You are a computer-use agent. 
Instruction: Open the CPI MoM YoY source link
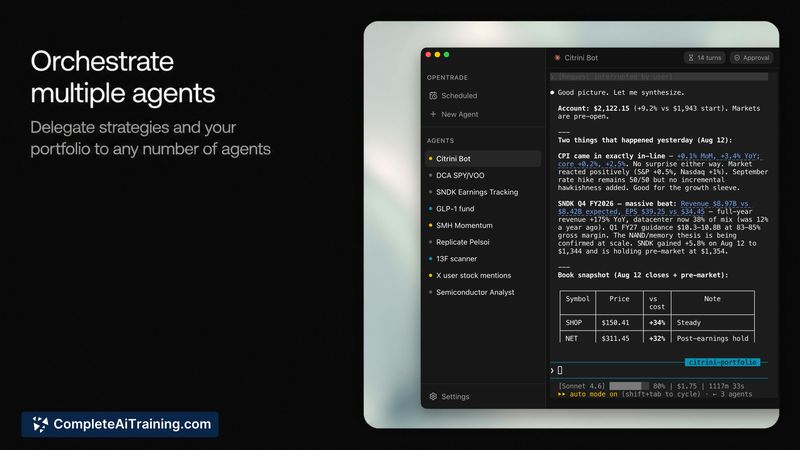(718, 156)
